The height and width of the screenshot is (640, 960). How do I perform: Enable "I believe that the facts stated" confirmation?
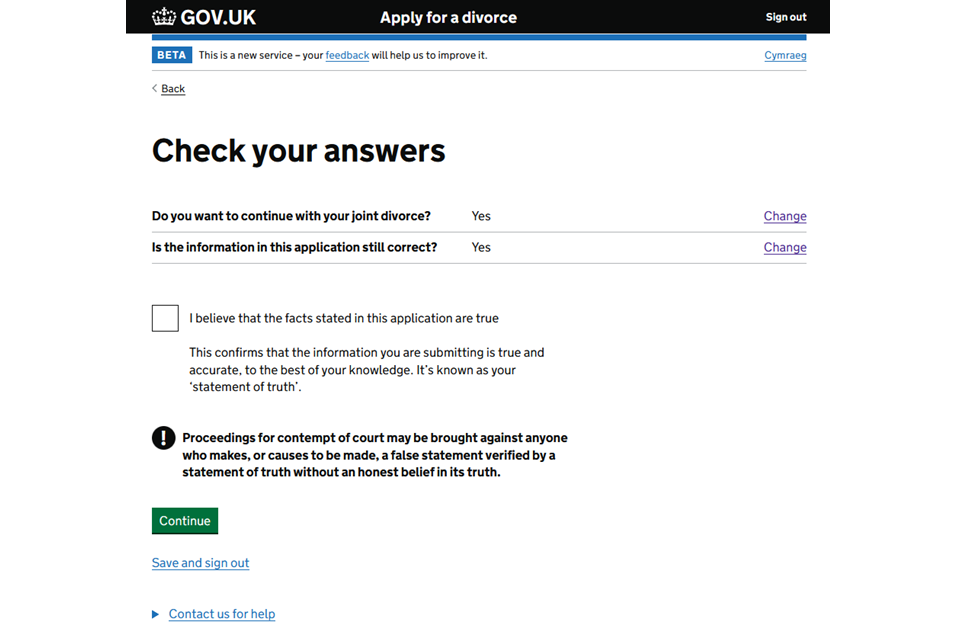164,317
